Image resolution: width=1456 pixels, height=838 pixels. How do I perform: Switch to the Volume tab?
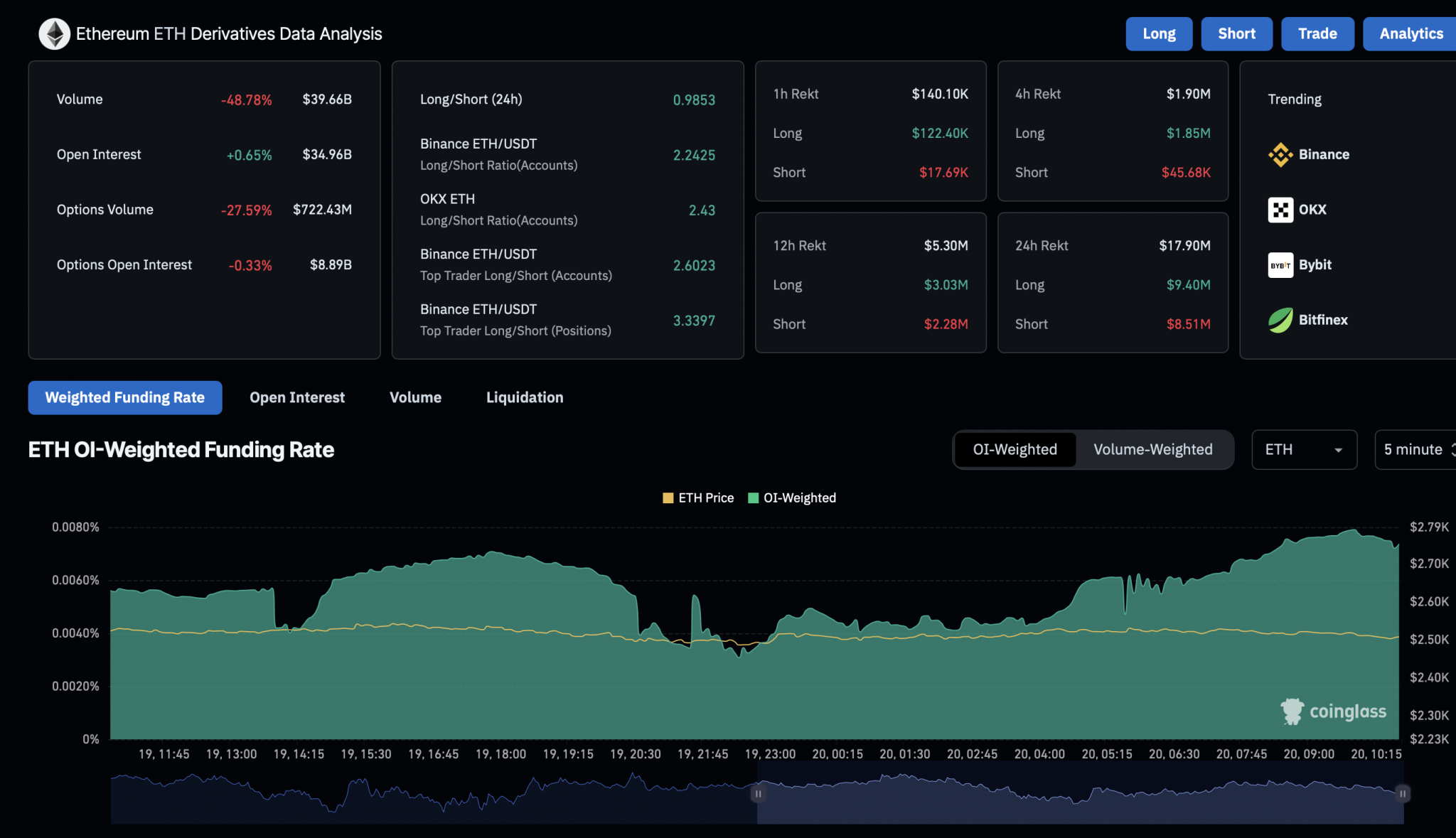pyautogui.click(x=415, y=397)
